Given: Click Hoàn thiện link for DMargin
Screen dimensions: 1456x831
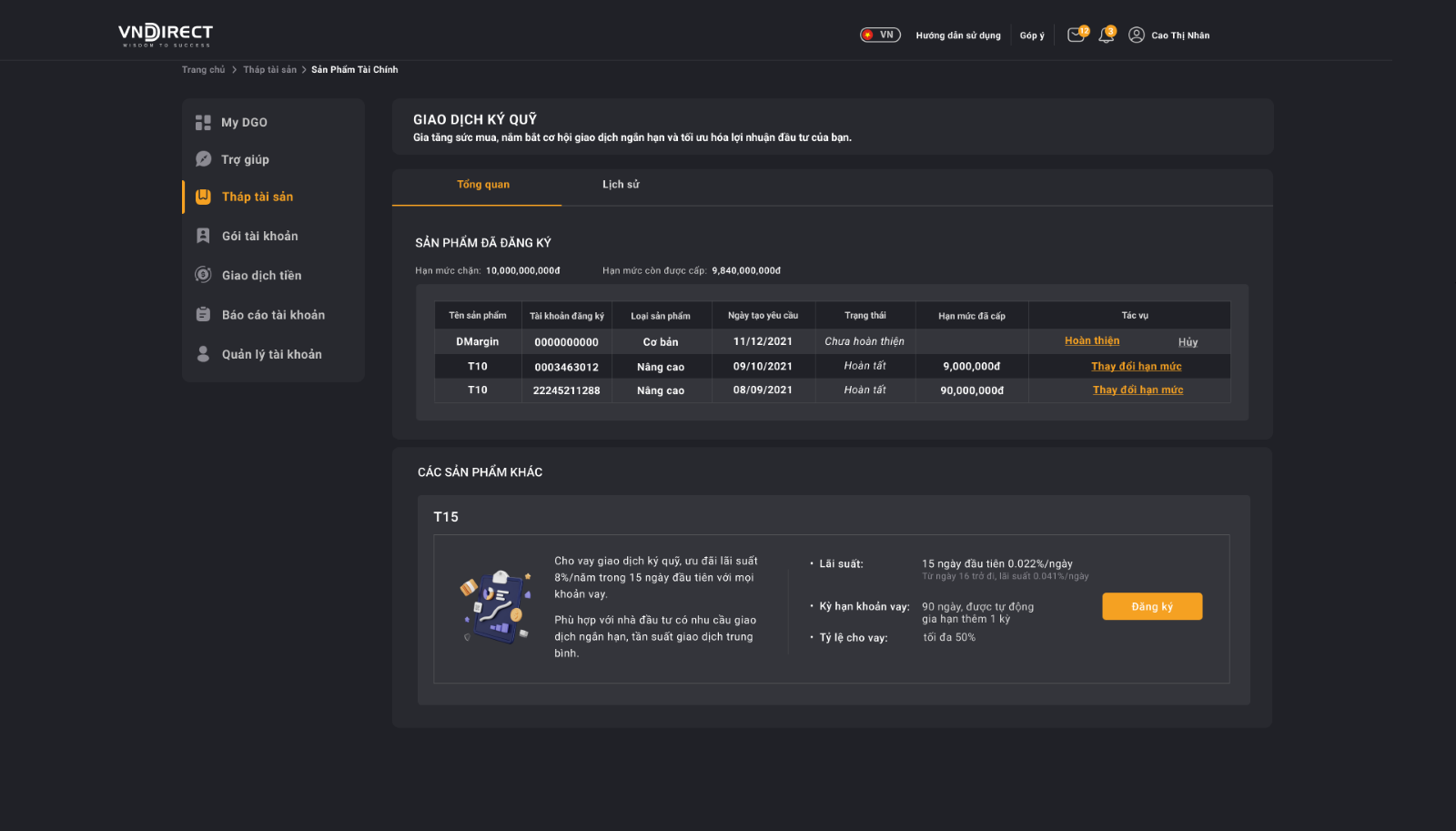Looking at the screenshot, I should 1092,341.
